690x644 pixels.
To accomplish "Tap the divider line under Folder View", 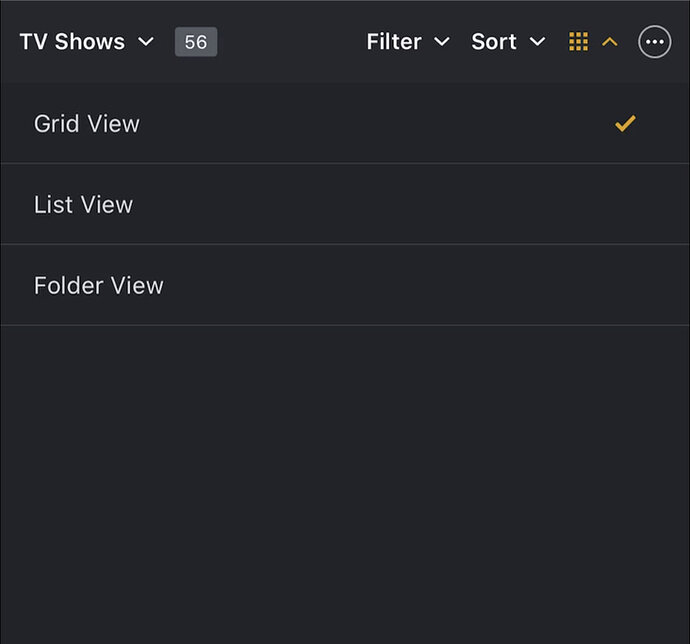I will point(345,325).
